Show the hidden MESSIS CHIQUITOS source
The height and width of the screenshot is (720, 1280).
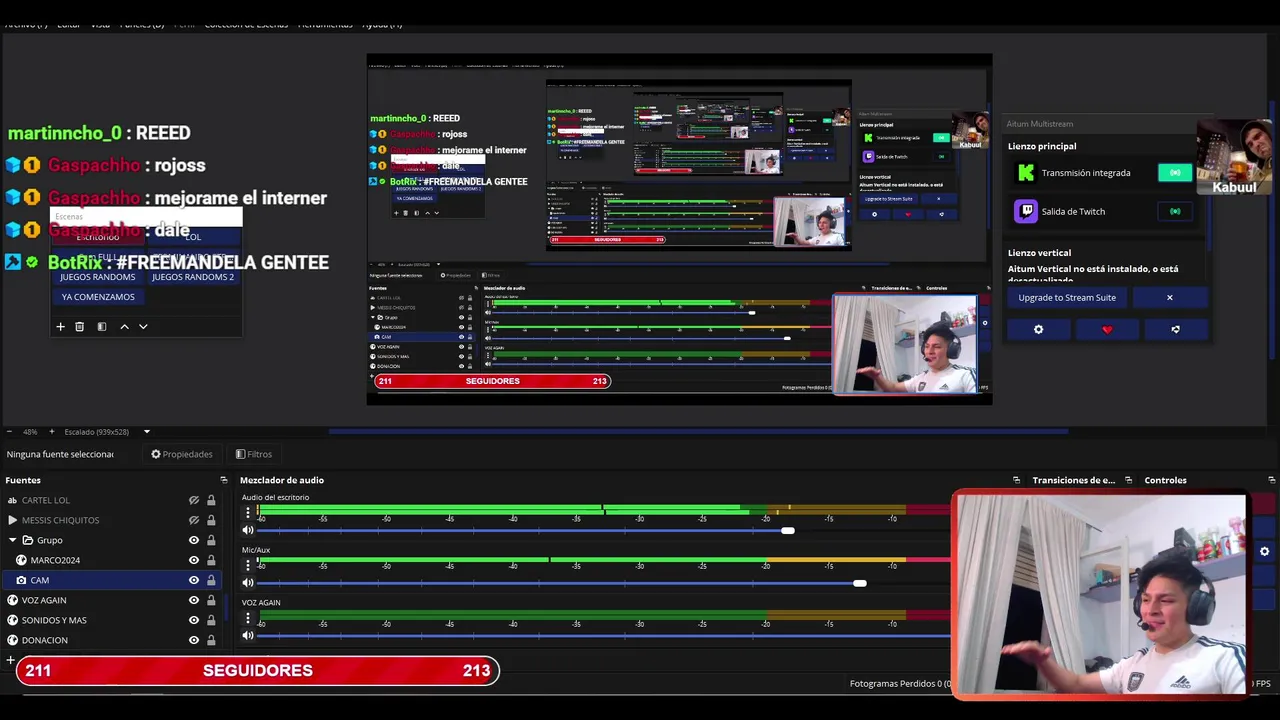tap(194, 520)
